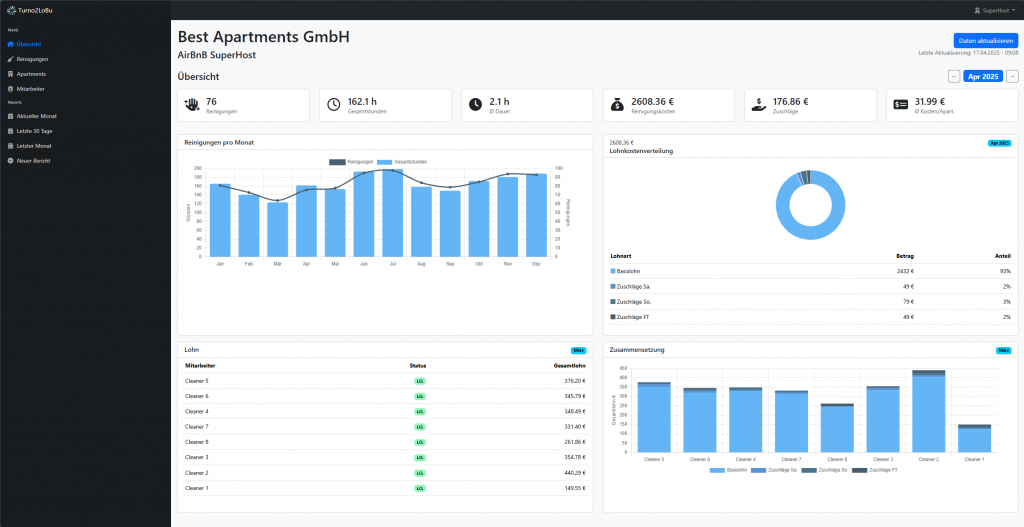This screenshot has height=527, width=1024.
Task: Go to previous month with left arrow
Action: pos(954,76)
